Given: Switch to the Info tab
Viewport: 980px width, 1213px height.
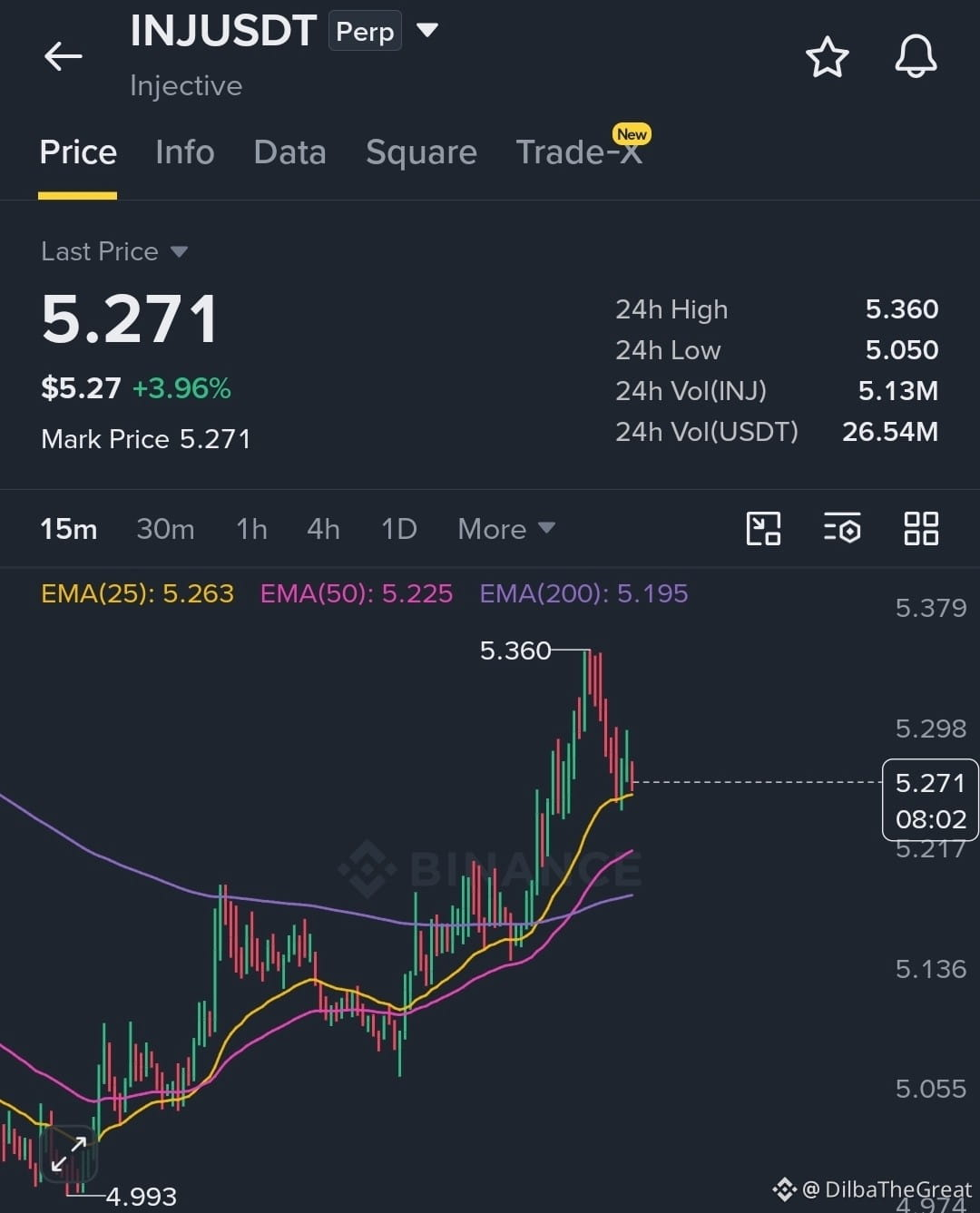Looking at the screenshot, I should (x=185, y=152).
